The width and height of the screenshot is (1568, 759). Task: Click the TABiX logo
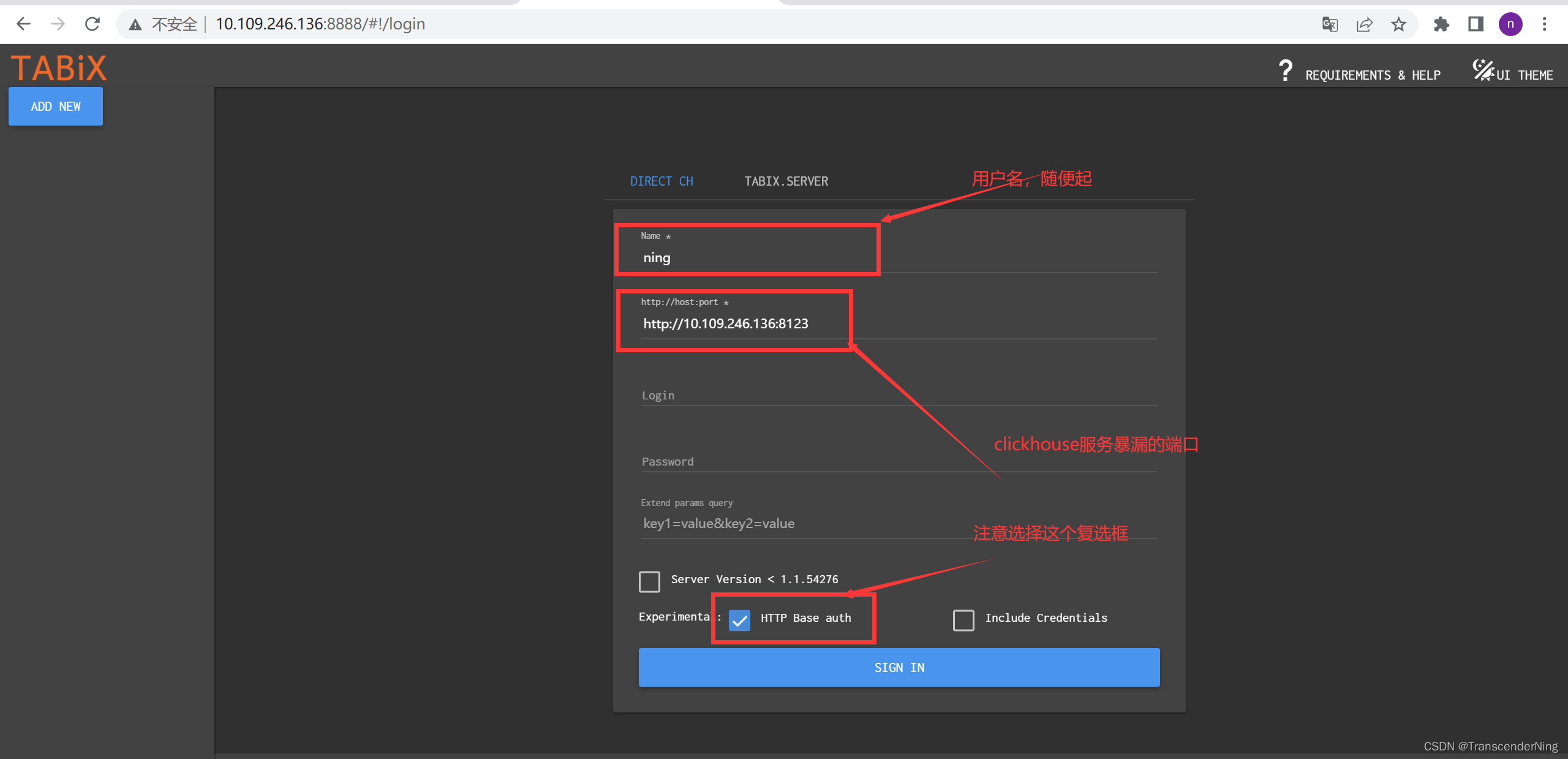click(x=58, y=67)
